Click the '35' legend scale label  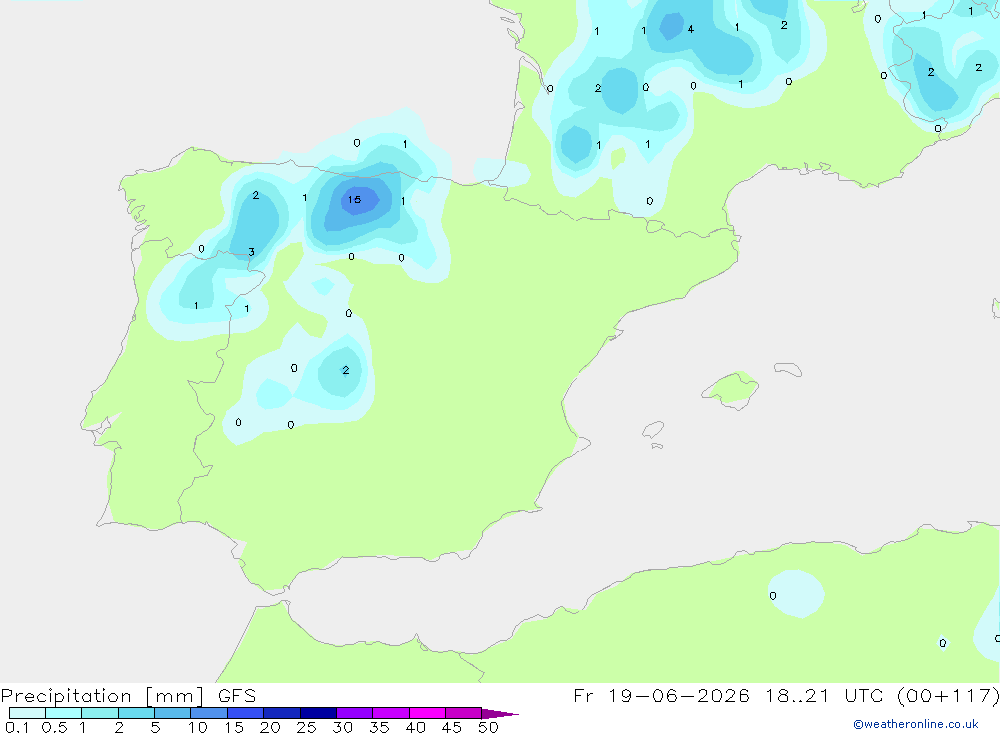[x=379, y=727]
